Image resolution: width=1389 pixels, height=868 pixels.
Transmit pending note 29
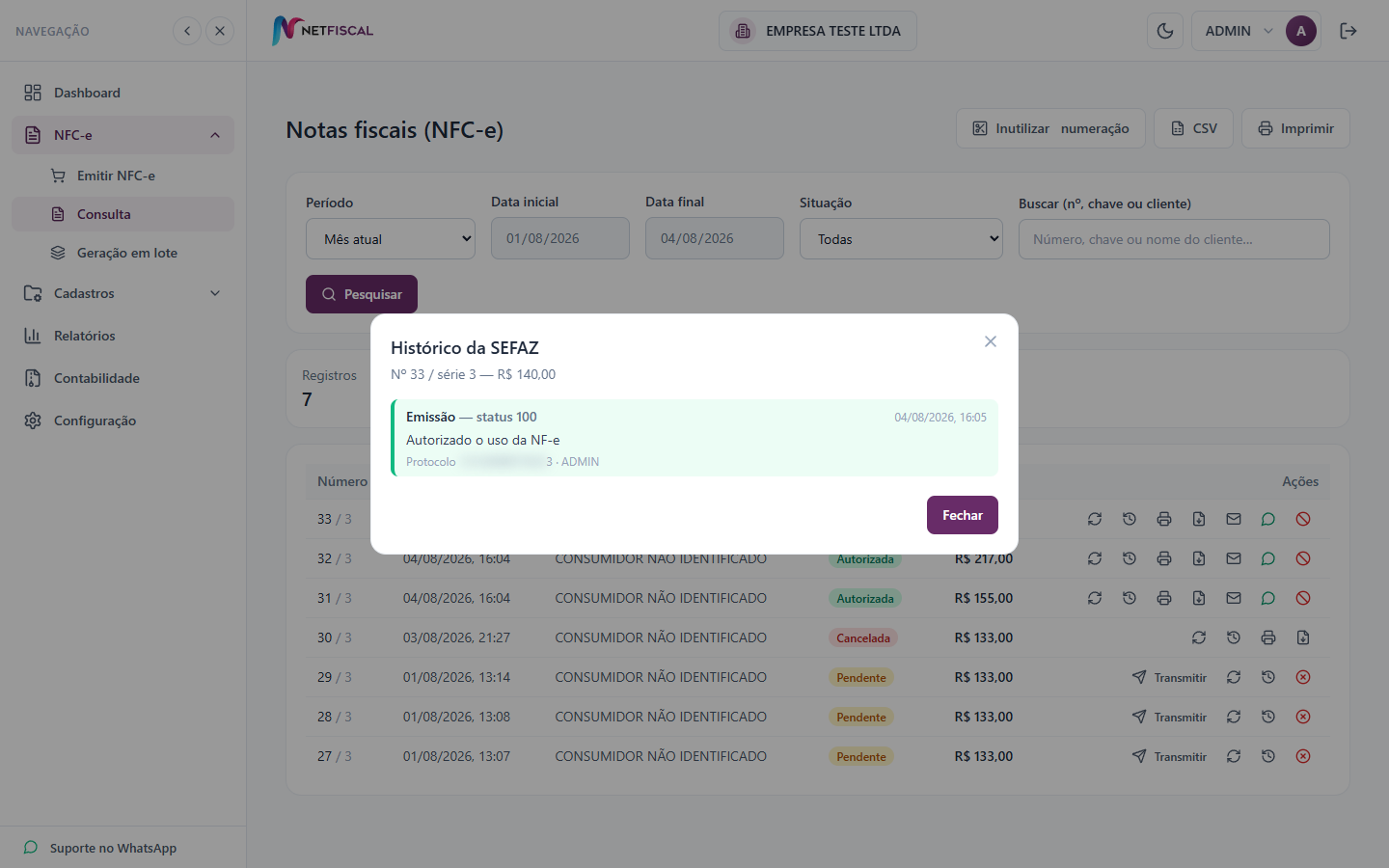click(x=1169, y=677)
